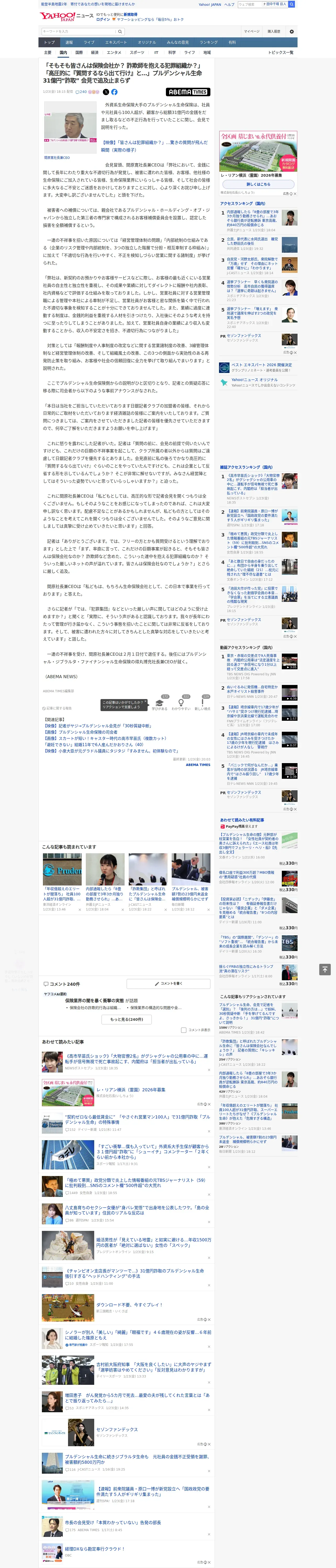Screen dimensions: 336x1568
Task: Click the マイページ link
Action: pos(251,32)
